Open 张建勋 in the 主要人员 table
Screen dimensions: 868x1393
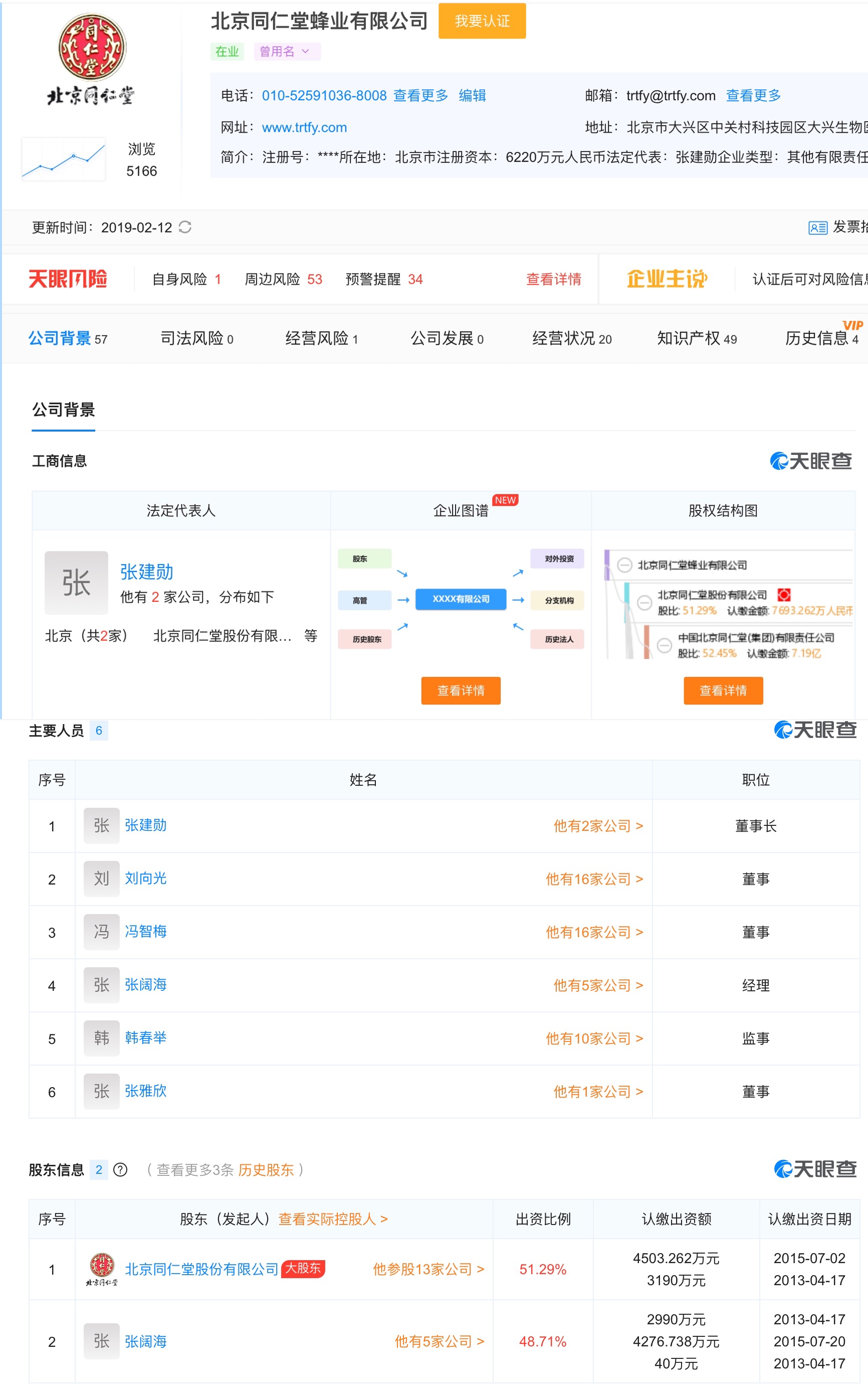146,825
